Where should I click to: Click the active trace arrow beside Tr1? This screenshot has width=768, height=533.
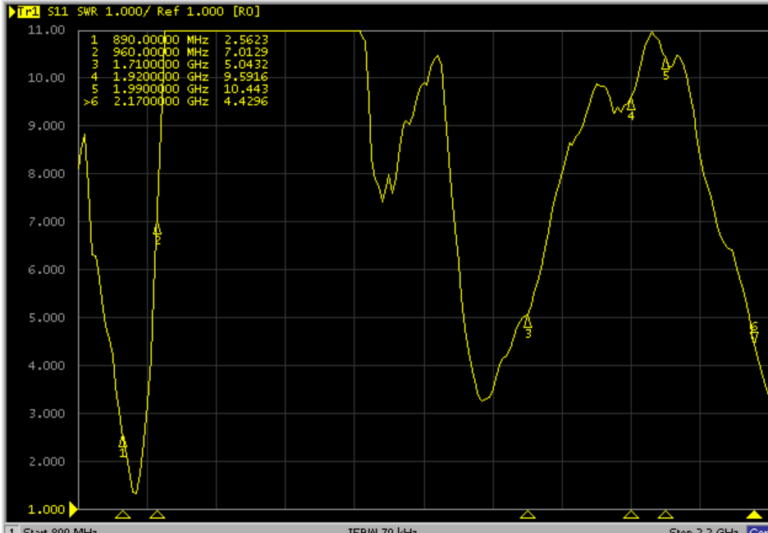(12, 12)
